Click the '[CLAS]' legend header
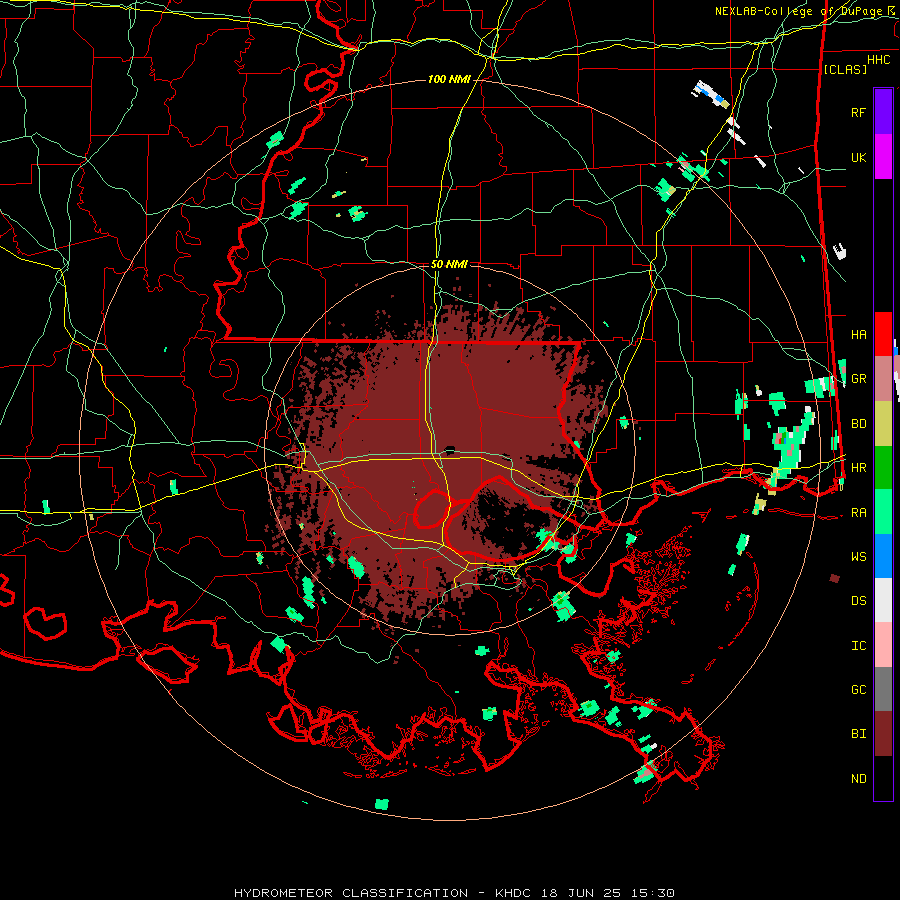 click(x=845, y=69)
